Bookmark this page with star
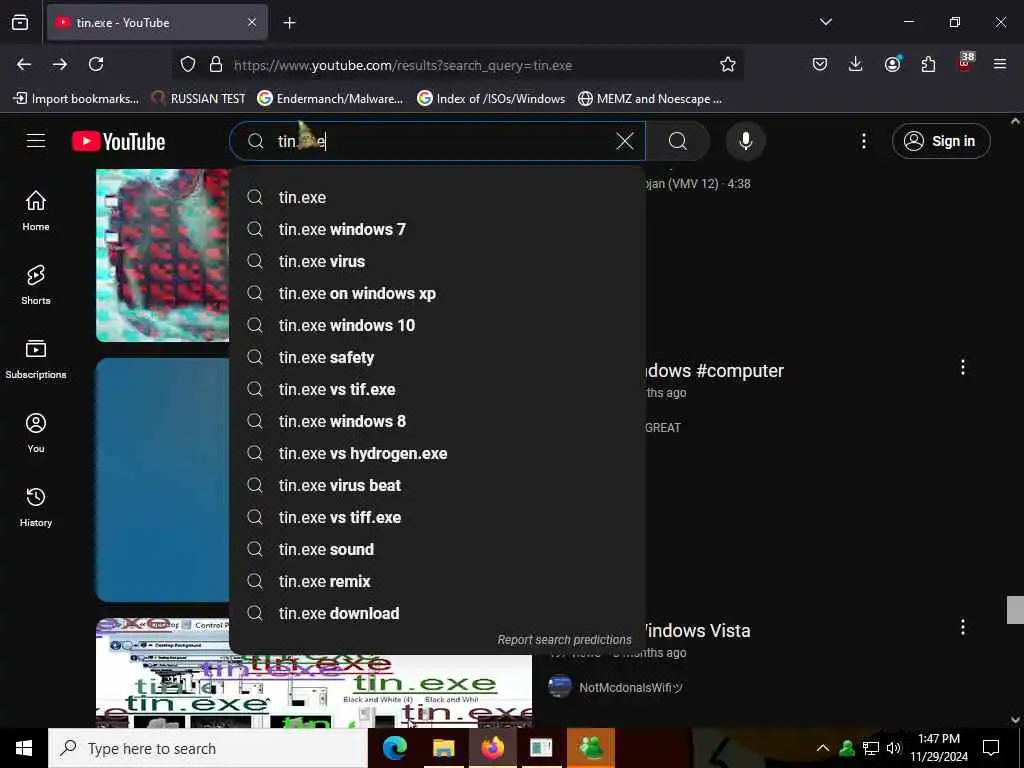The image size is (1024, 768). pyautogui.click(x=728, y=64)
